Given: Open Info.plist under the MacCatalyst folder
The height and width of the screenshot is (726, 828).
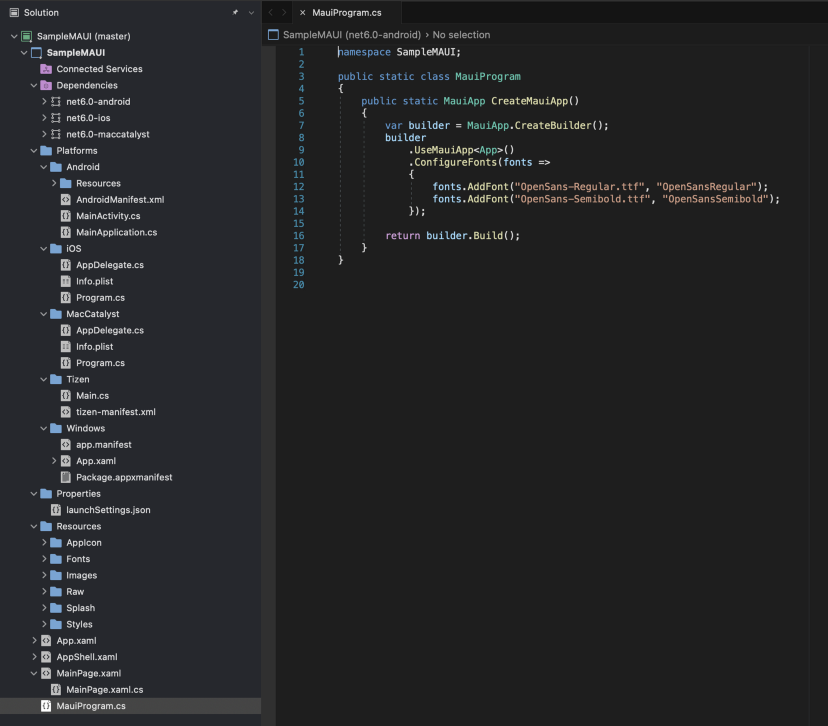Looking at the screenshot, I should click(95, 347).
